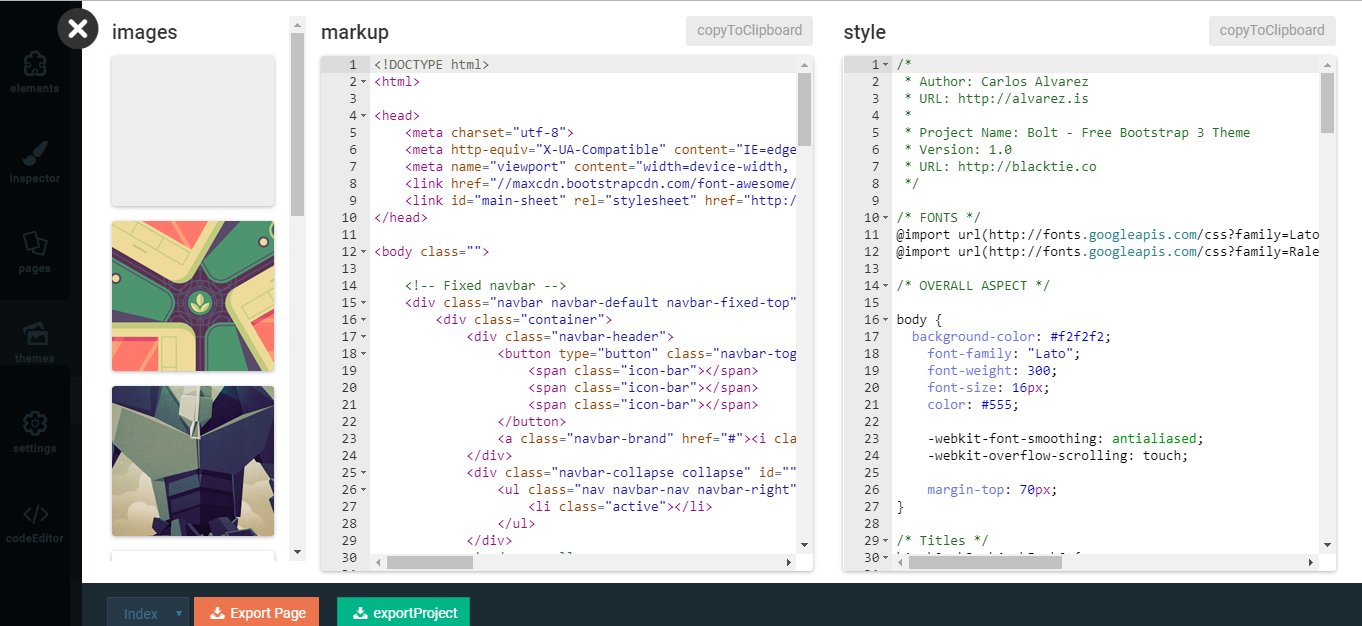The height and width of the screenshot is (626, 1362).
Task: Open the inspector brush icon in sidebar
Action: click(x=35, y=162)
